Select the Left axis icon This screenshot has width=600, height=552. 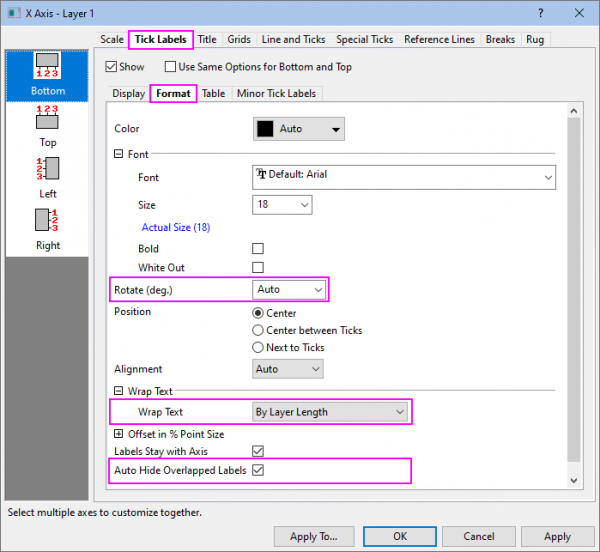[47, 171]
